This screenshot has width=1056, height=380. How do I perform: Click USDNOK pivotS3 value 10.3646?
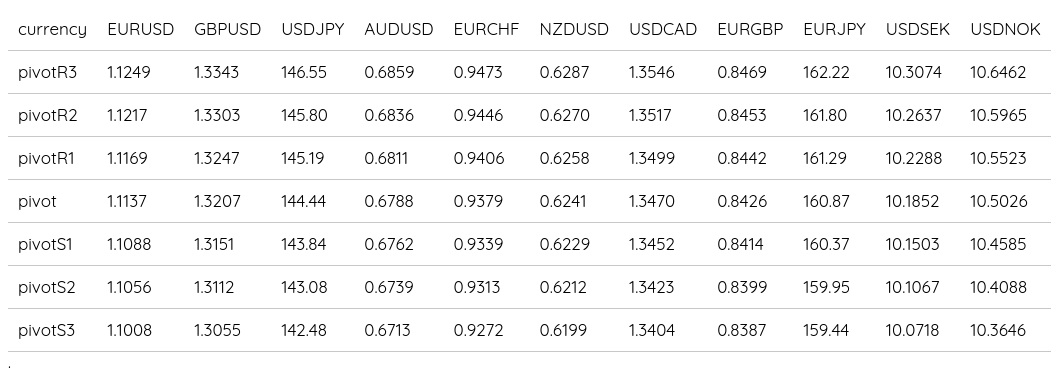click(998, 331)
